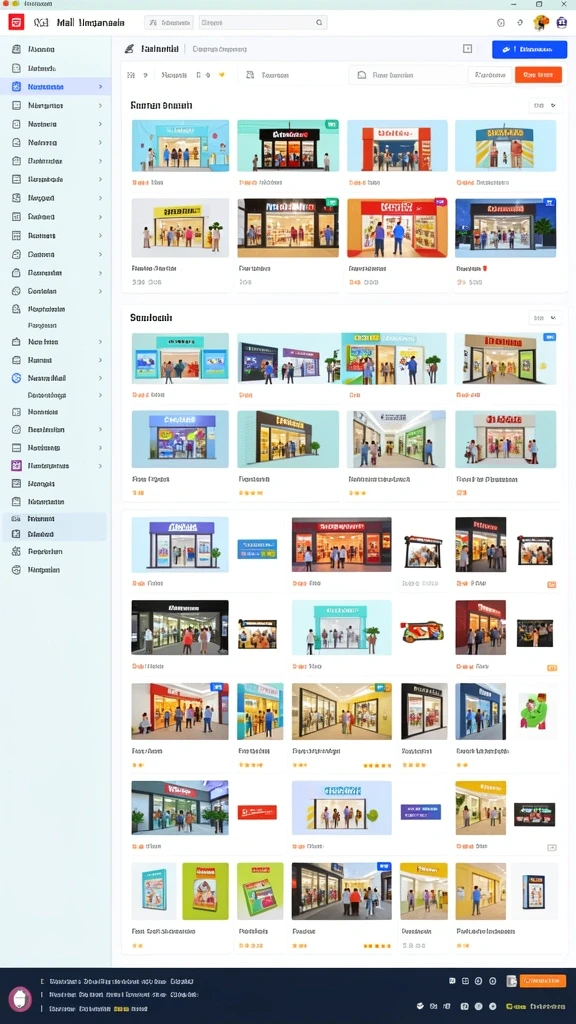Click into the header search input field
Viewport: 576px width, 1024px height.
pos(263,22)
